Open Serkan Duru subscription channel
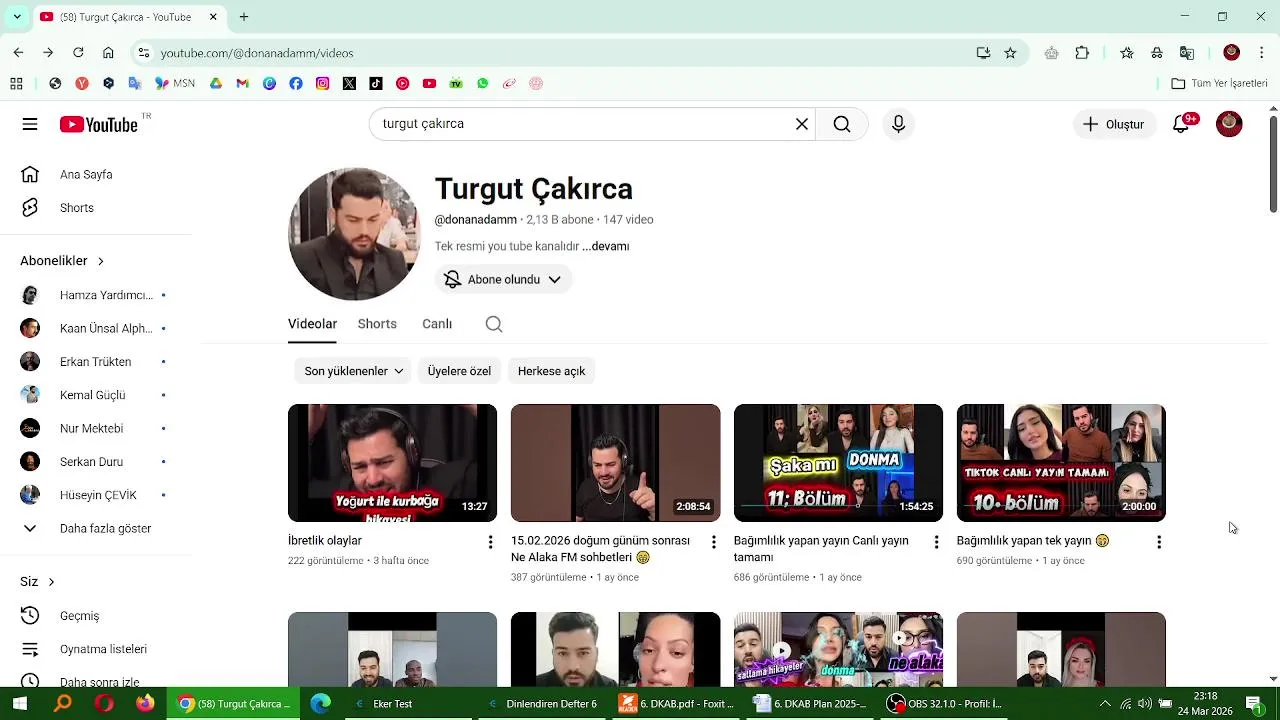This screenshot has width=1280, height=720. click(x=96, y=461)
